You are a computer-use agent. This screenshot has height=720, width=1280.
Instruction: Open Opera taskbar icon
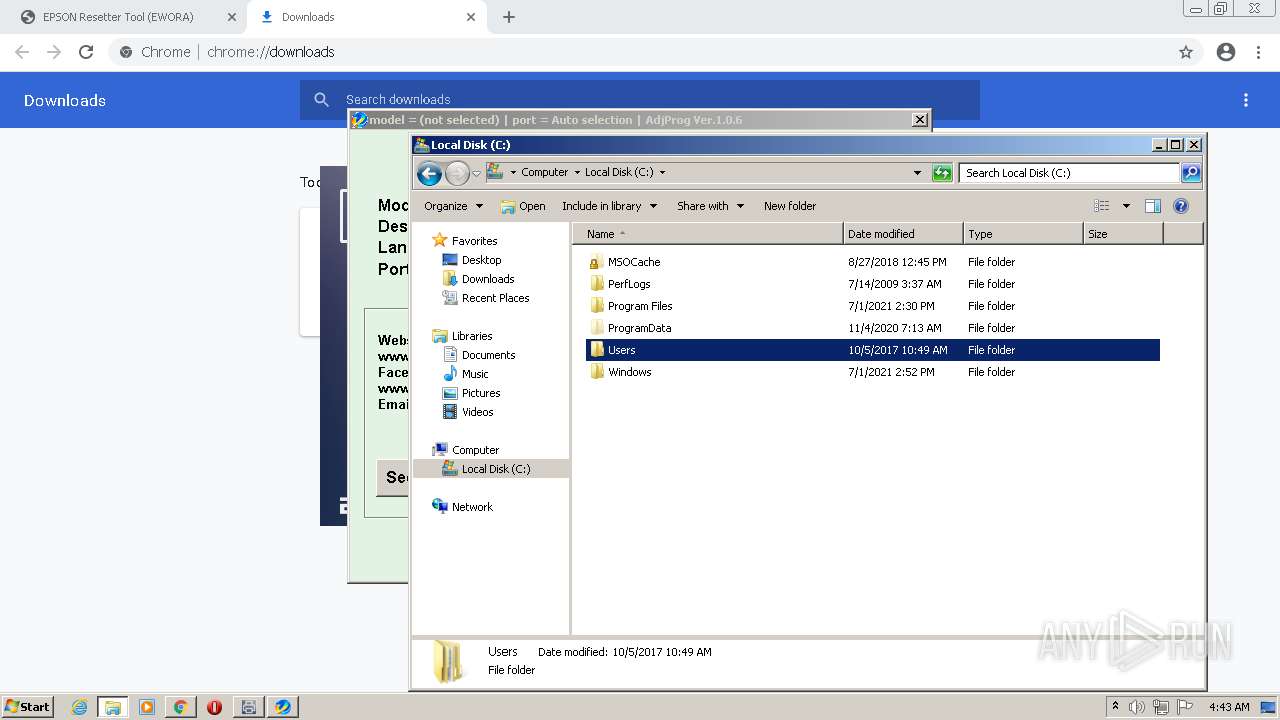tap(214, 707)
